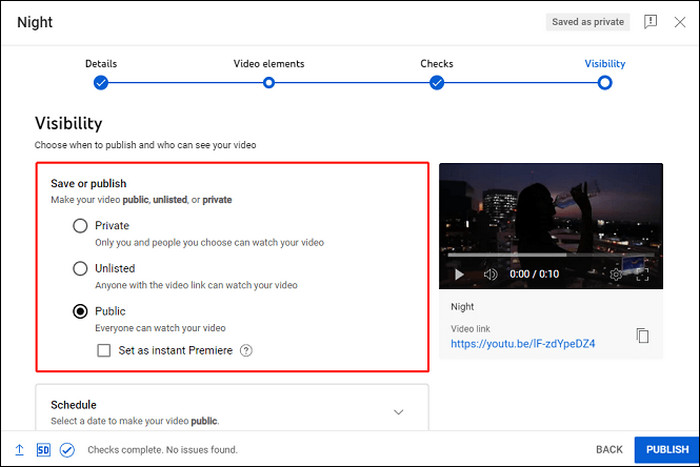Mute the preview with the speaker icon
Image resolution: width=700 pixels, height=467 pixels.
pos(490,274)
